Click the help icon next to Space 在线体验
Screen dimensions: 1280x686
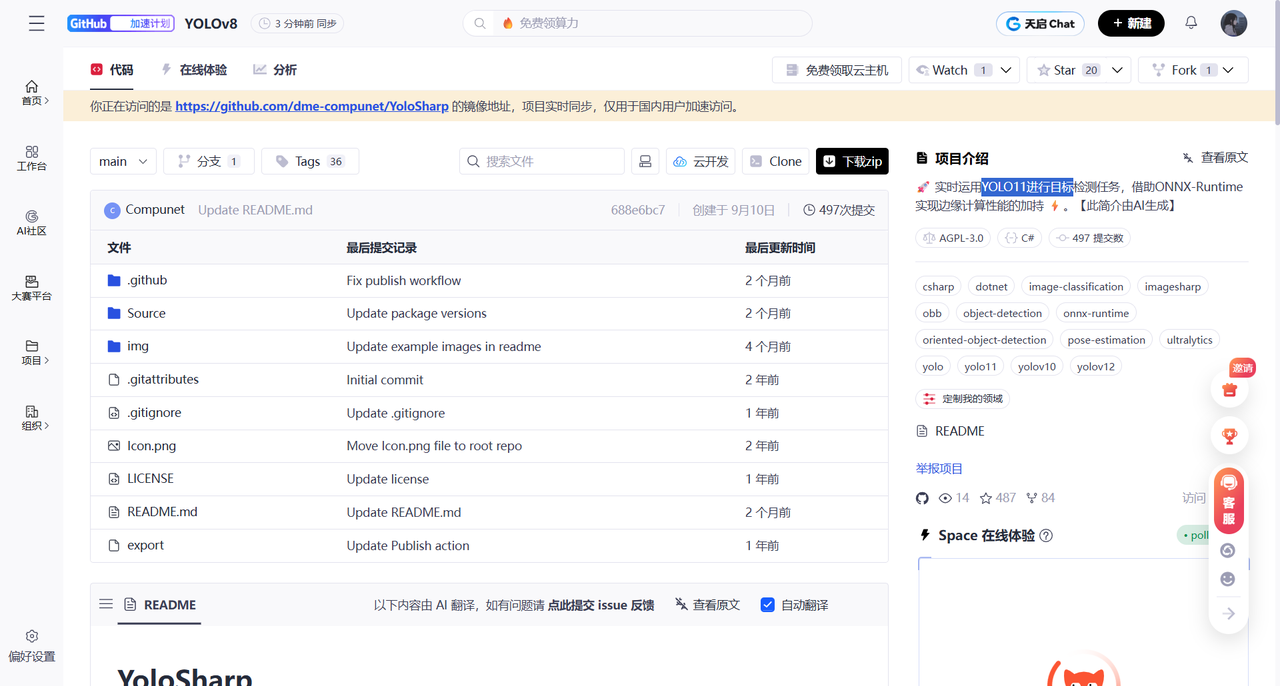point(1046,535)
